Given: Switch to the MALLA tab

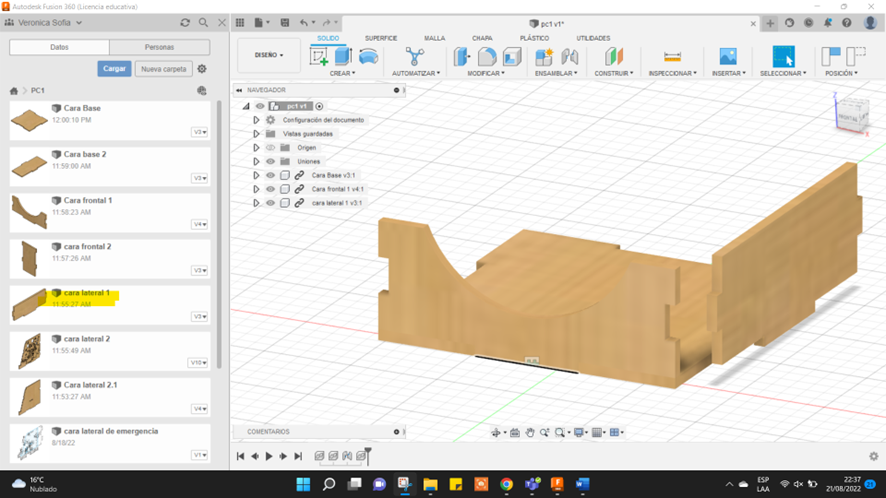Looking at the screenshot, I should click(435, 38).
